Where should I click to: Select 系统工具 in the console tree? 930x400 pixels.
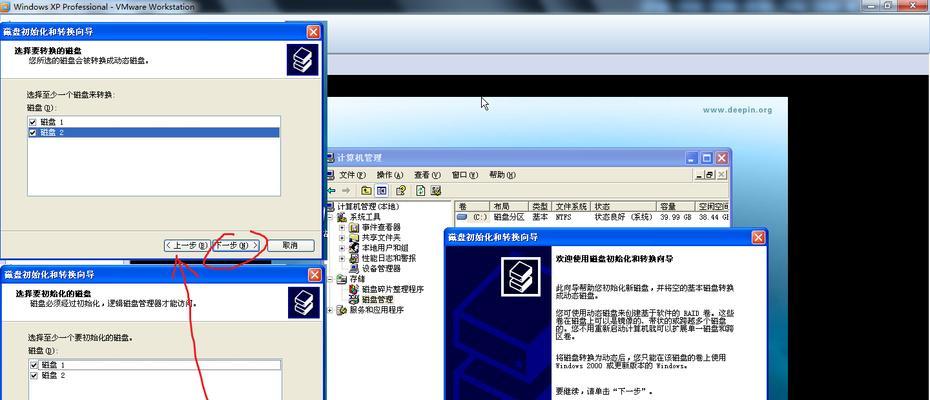pos(365,217)
